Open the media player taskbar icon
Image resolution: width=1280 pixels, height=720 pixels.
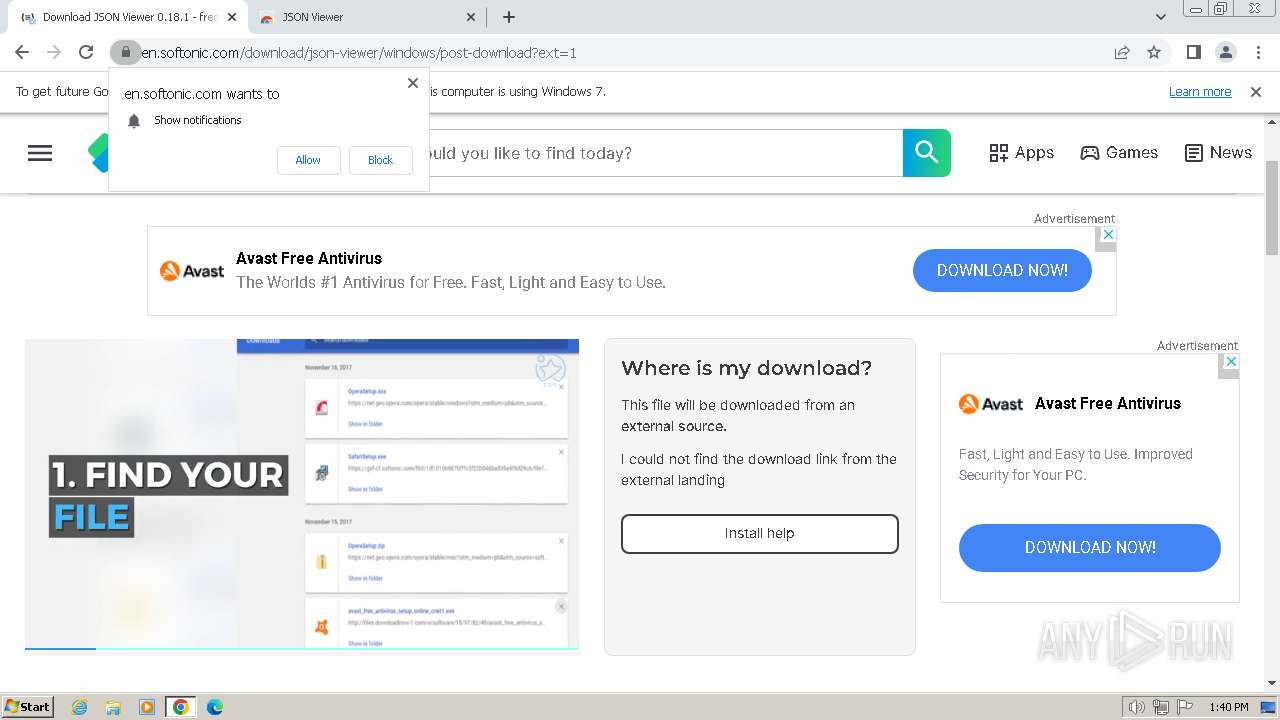pyautogui.click(x=147, y=707)
